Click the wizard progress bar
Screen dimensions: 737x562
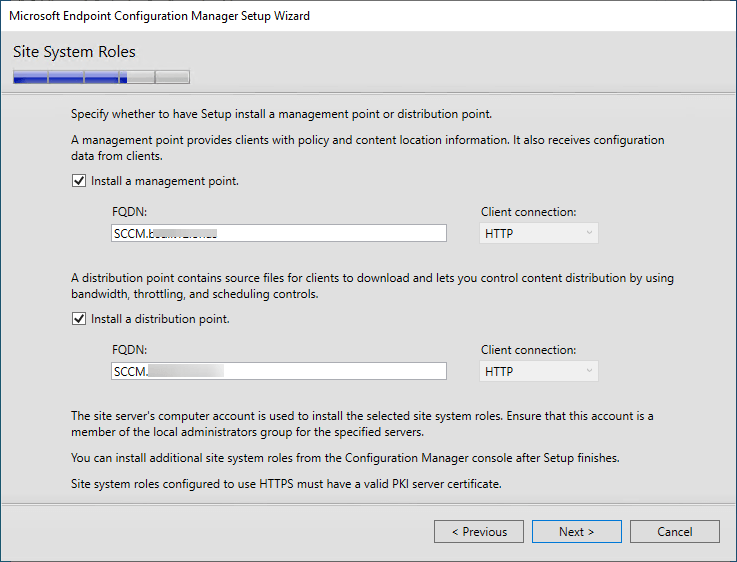102,77
